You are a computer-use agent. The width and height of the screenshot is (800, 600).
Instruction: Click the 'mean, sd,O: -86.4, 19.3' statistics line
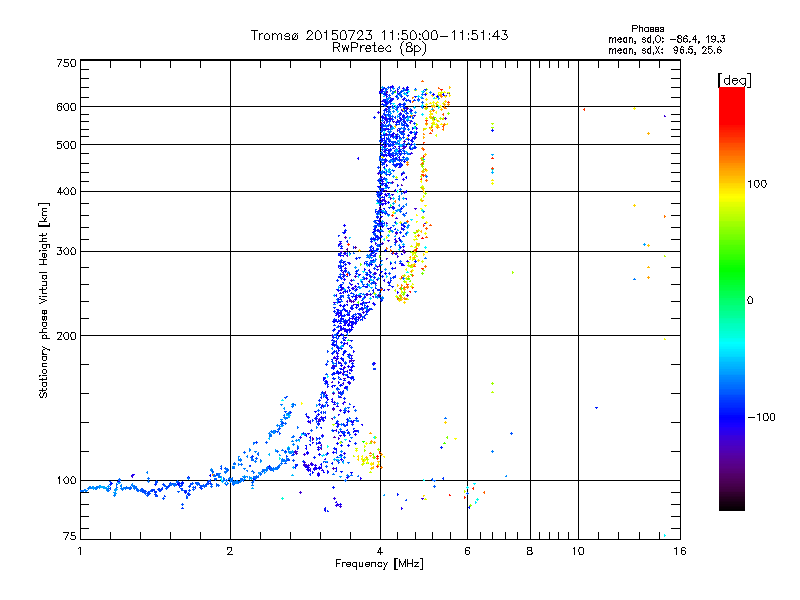coord(666,39)
